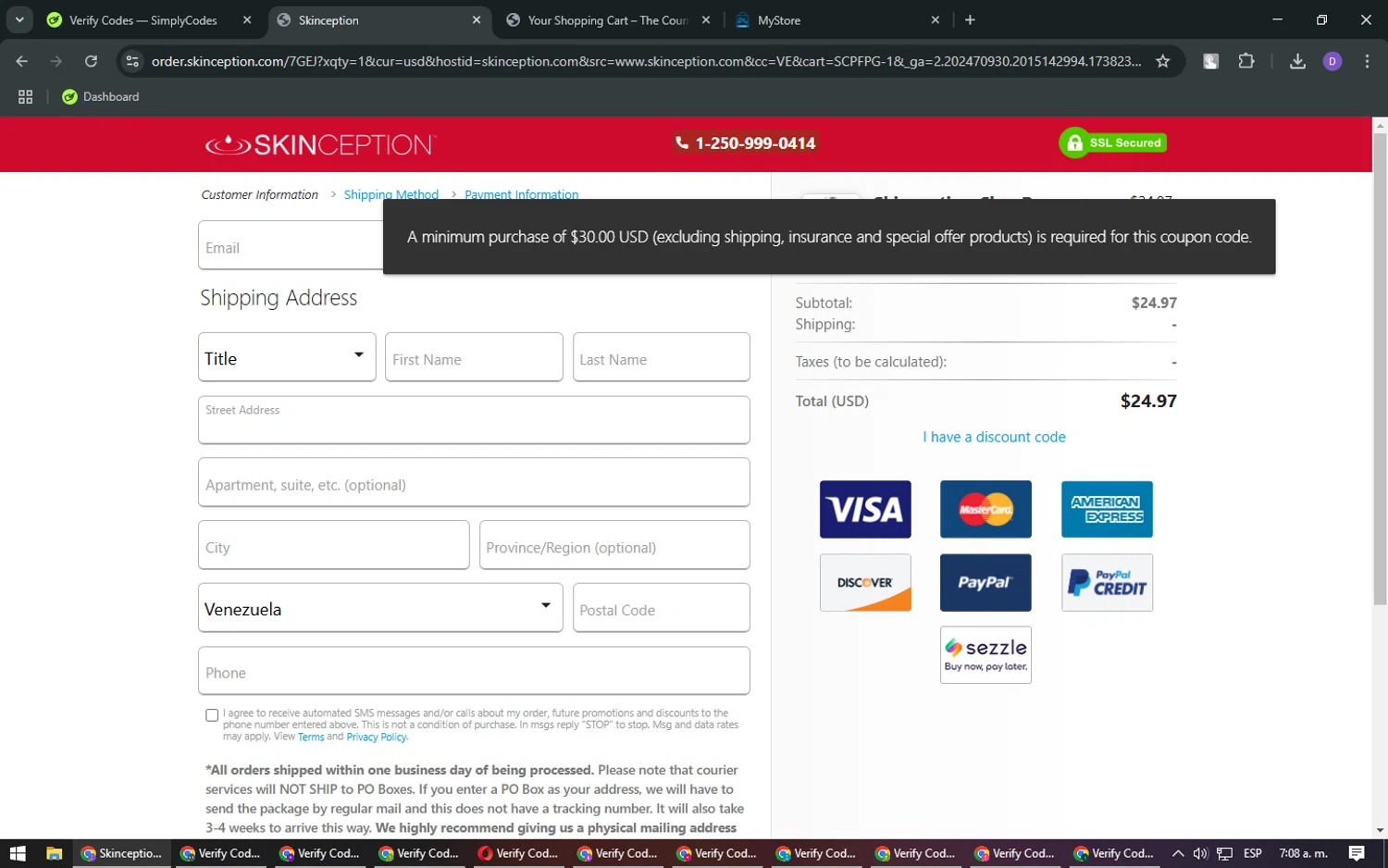Click the SSL Secured badge

coord(1113,143)
